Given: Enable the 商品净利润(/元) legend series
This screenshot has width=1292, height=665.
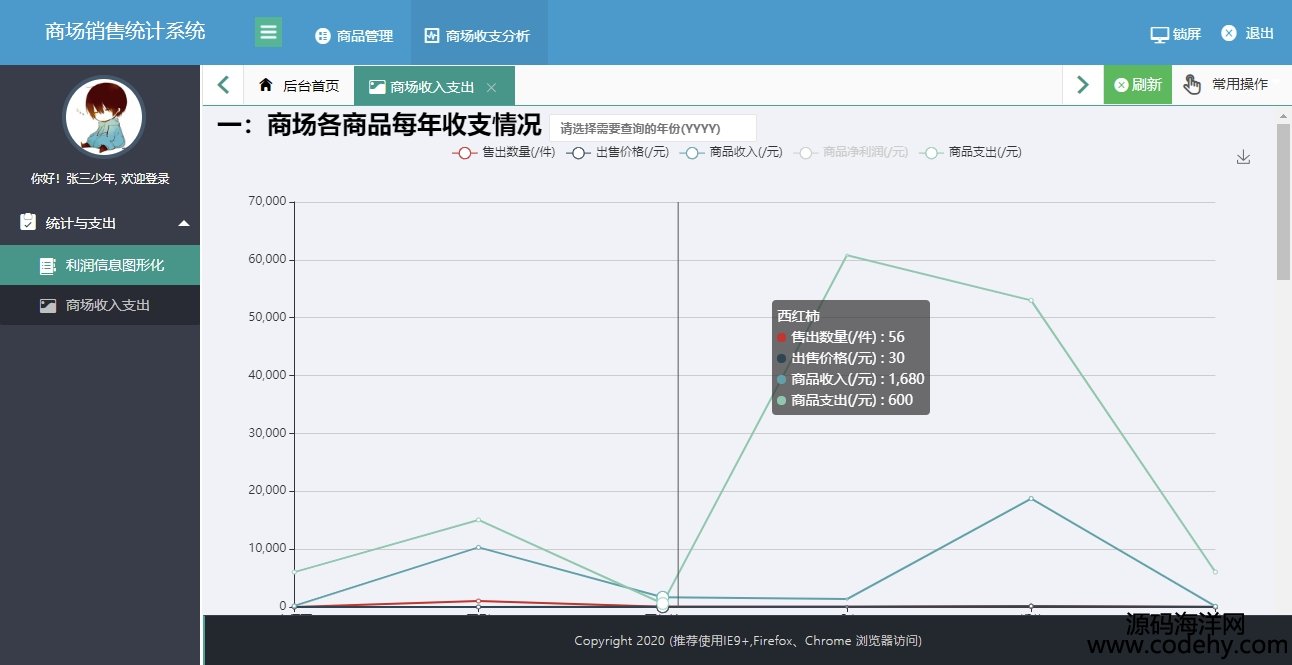Looking at the screenshot, I should click(x=851, y=152).
